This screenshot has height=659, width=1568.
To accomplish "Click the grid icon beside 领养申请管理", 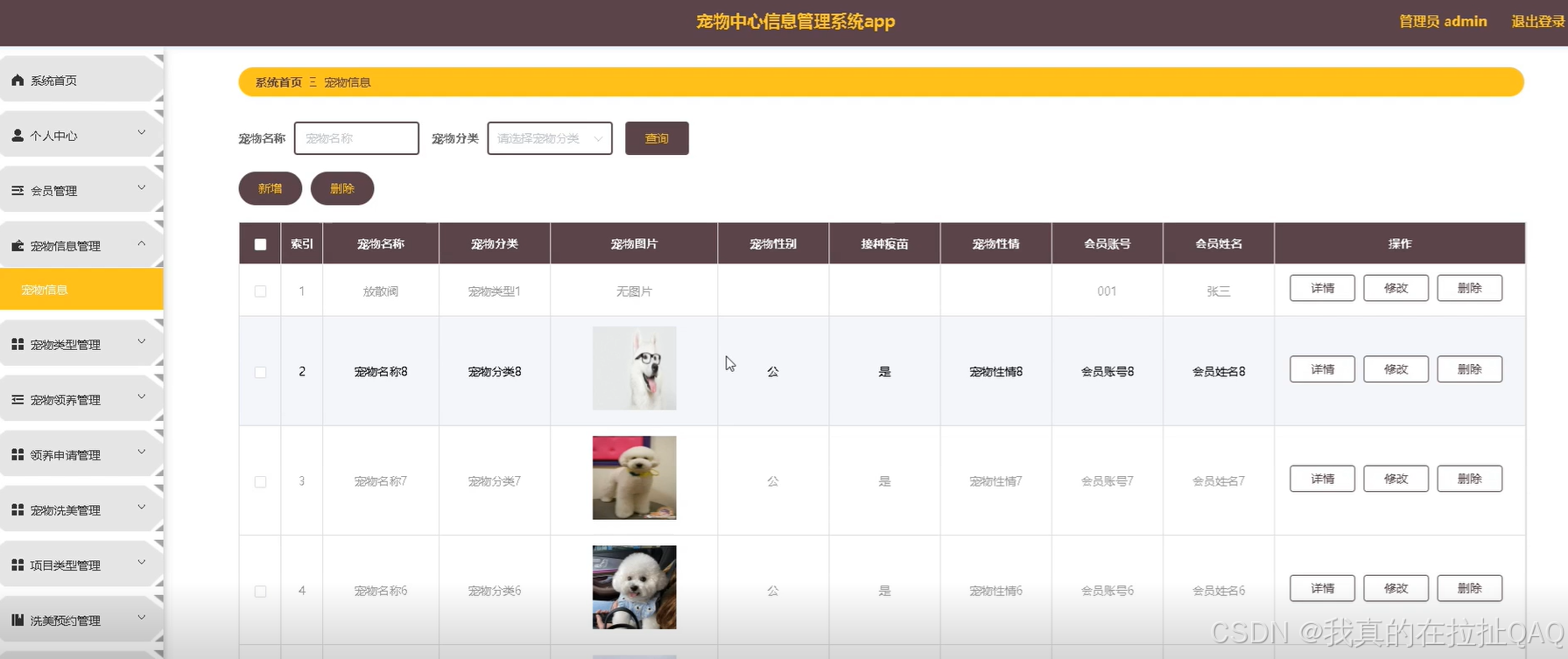I will point(18,454).
